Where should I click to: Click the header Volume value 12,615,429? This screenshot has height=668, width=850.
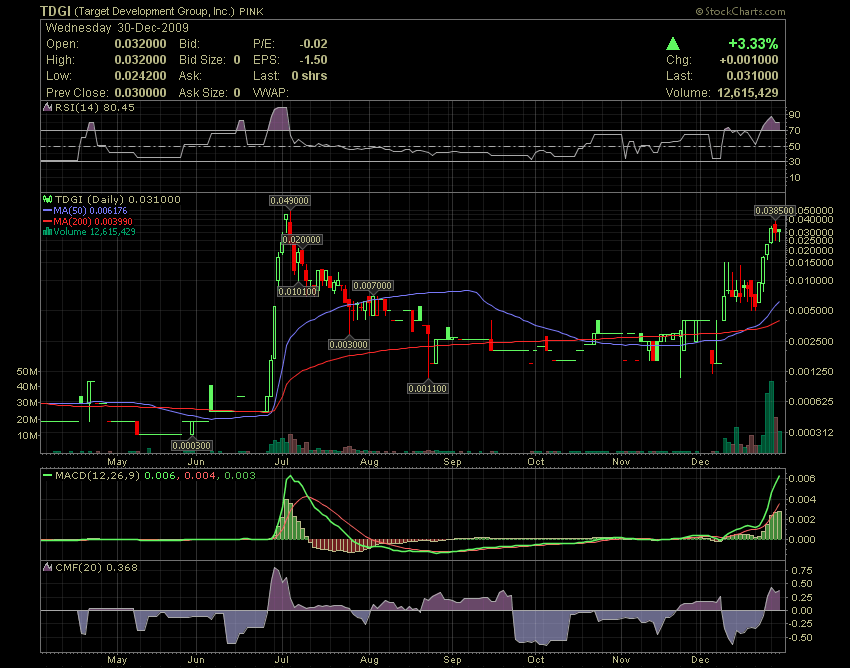748,93
